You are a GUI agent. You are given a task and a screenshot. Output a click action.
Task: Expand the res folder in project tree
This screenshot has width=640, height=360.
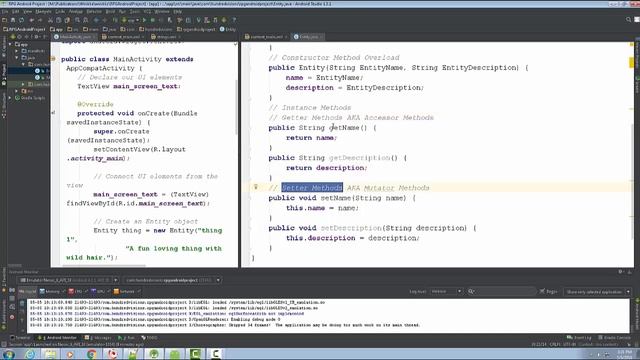click(17, 91)
